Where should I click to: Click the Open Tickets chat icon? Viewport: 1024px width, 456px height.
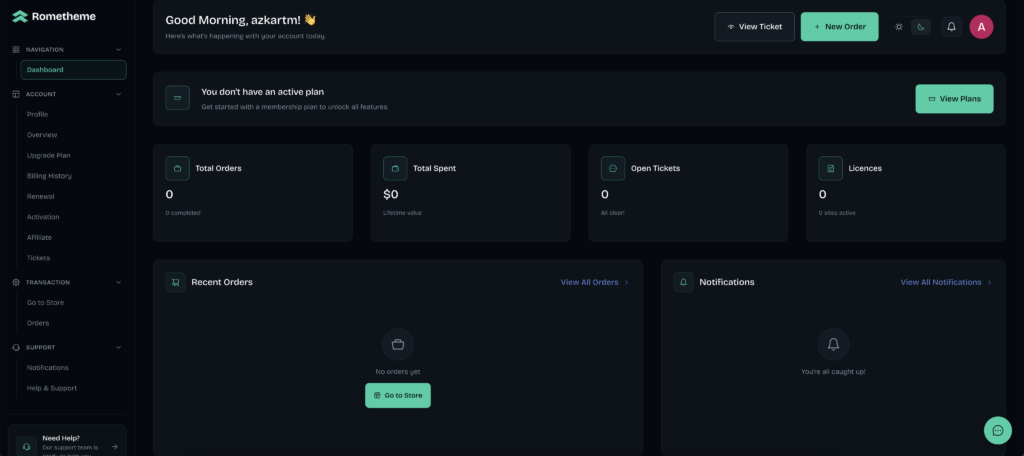click(613, 169)
